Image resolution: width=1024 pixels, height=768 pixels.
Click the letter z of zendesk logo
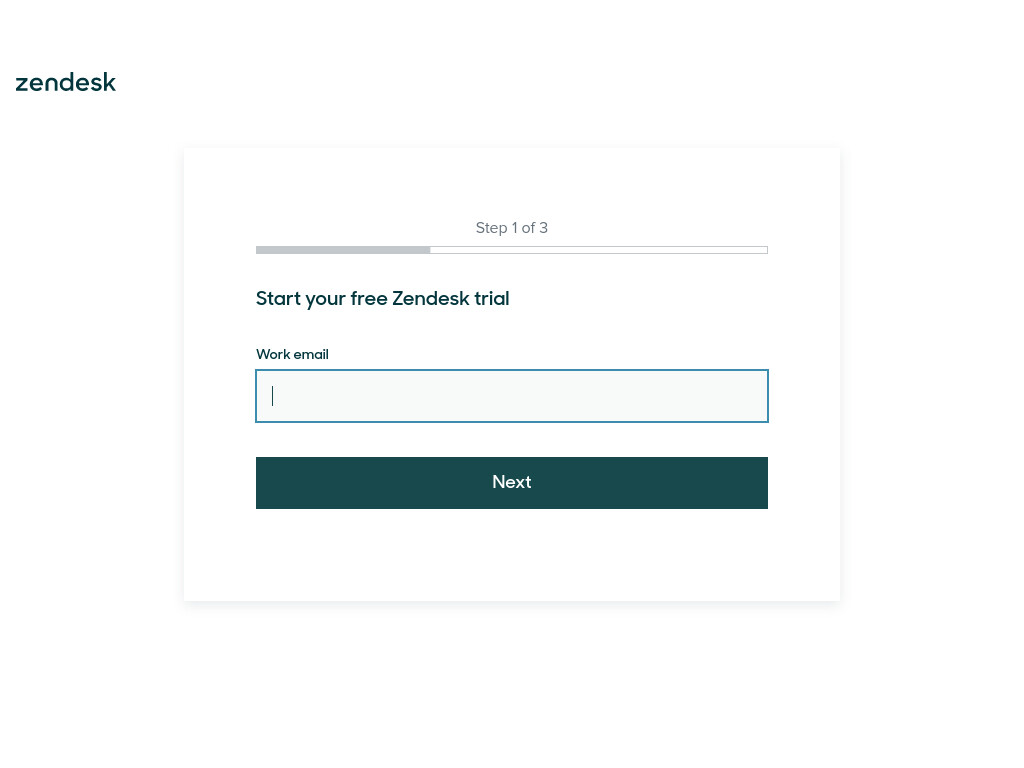[22, 84]
